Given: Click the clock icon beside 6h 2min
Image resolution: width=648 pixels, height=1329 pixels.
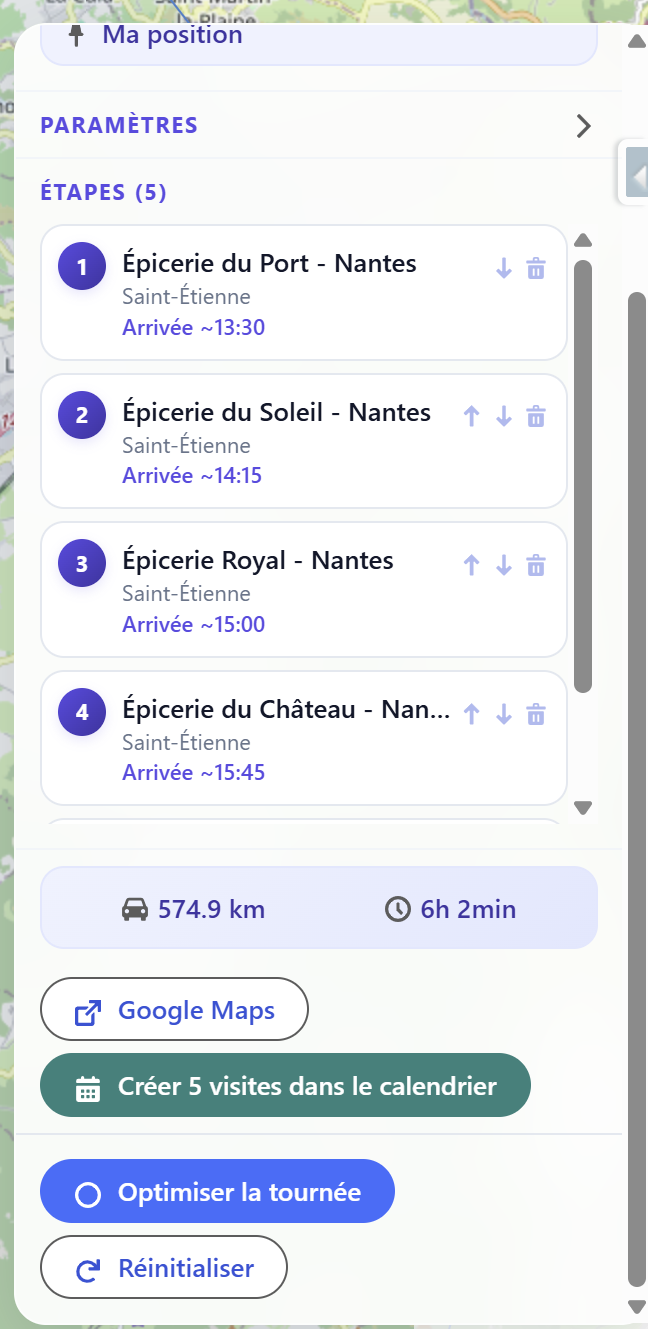Looking at the screenshot, I should (395, 908).
